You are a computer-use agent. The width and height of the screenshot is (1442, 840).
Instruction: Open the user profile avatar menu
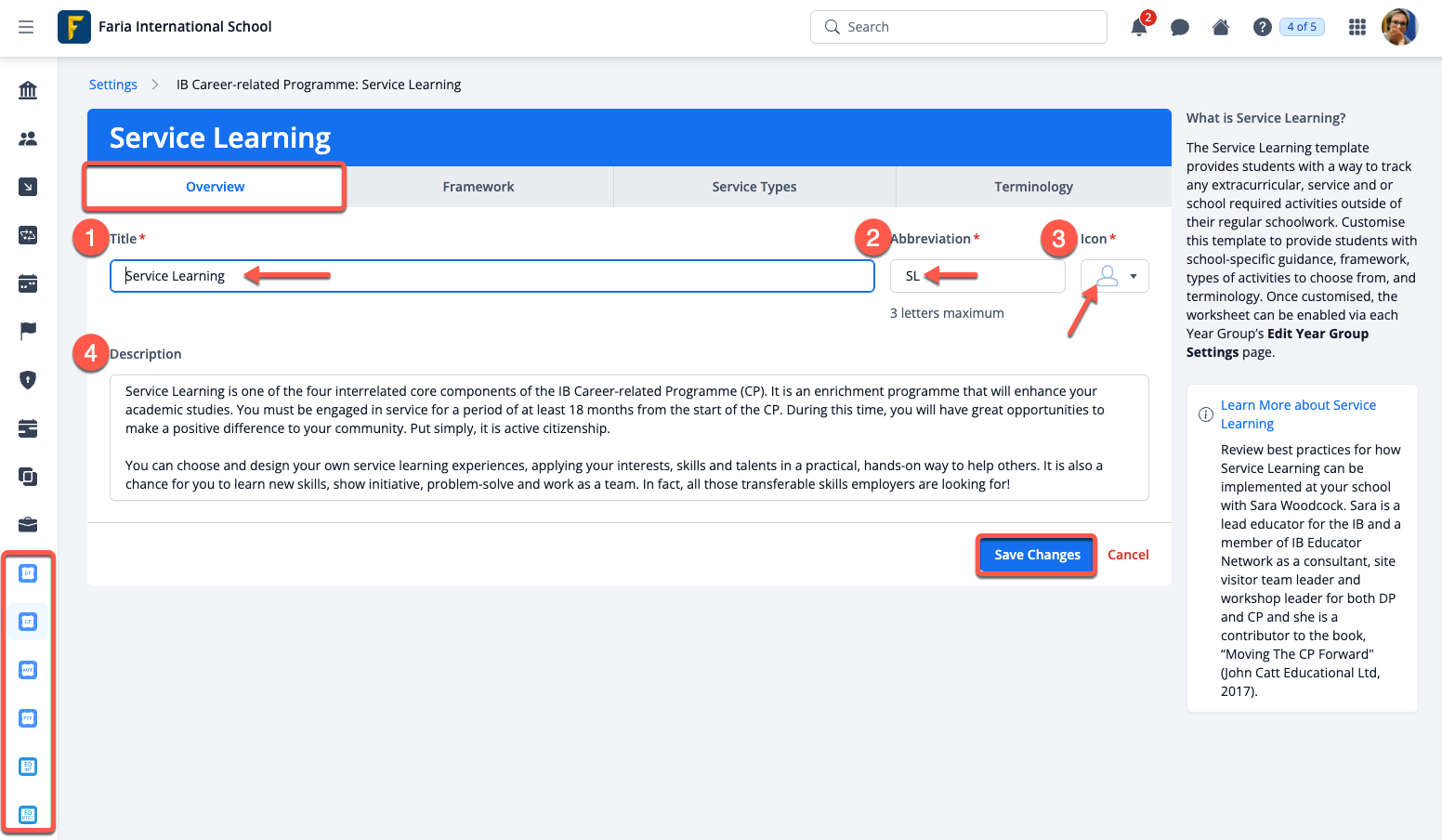point(1399,27)
